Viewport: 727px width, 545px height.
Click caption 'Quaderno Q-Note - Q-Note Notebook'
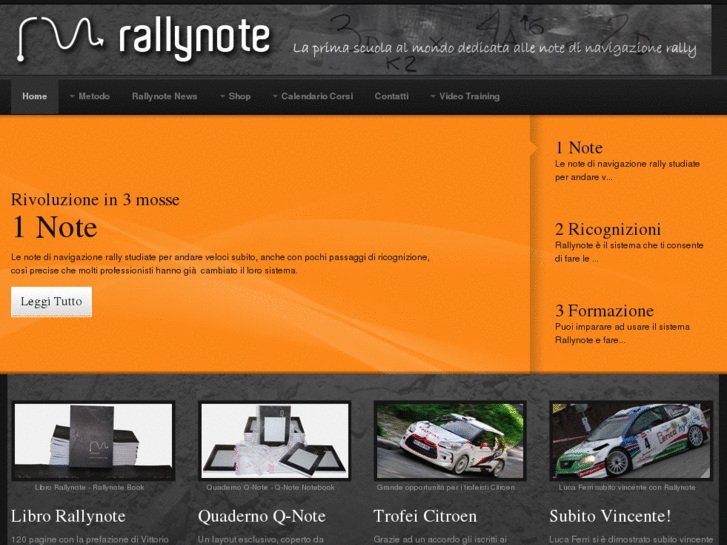(x=270, y=487)
